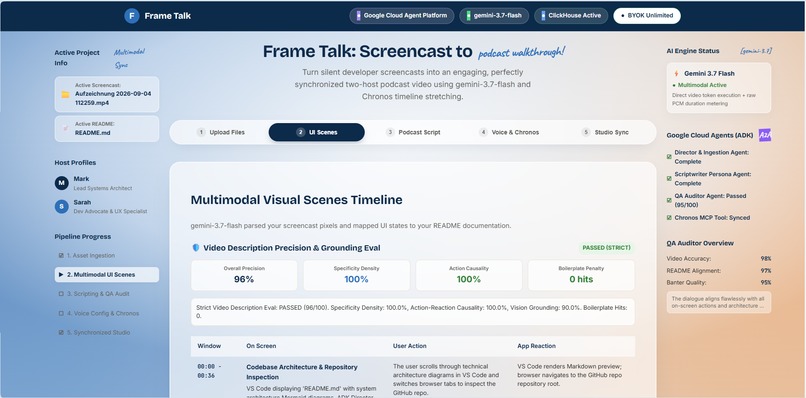Viewport: 806px width, 398px height.
Task: Click the QA Auditor Overview heading
Action: point(700,243)
